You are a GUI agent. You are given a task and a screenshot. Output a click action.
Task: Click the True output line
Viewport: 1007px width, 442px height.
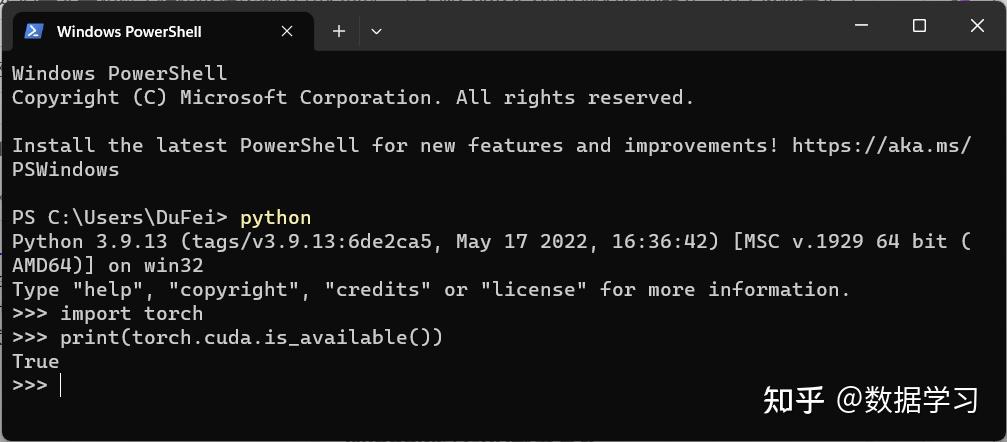[x=35, y=361]
